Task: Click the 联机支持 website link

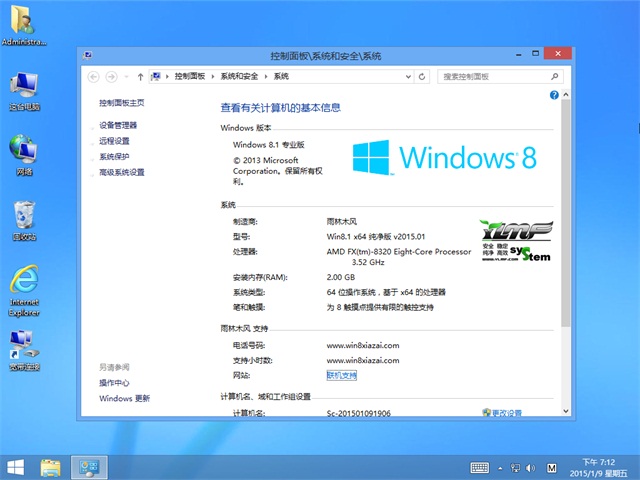Action: pos(341,375)
